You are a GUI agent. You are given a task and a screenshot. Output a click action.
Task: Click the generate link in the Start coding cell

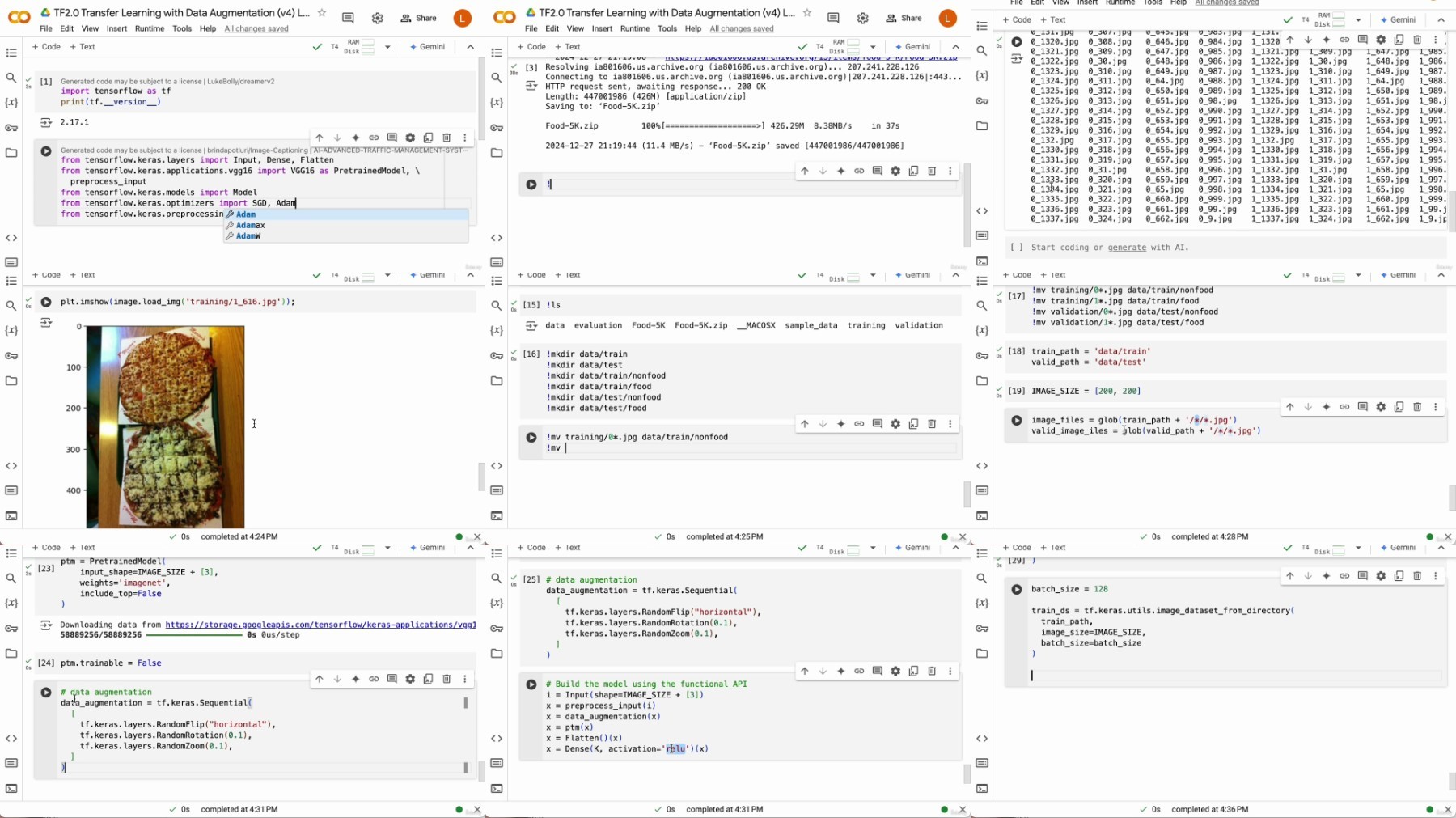pos(1127,248)
